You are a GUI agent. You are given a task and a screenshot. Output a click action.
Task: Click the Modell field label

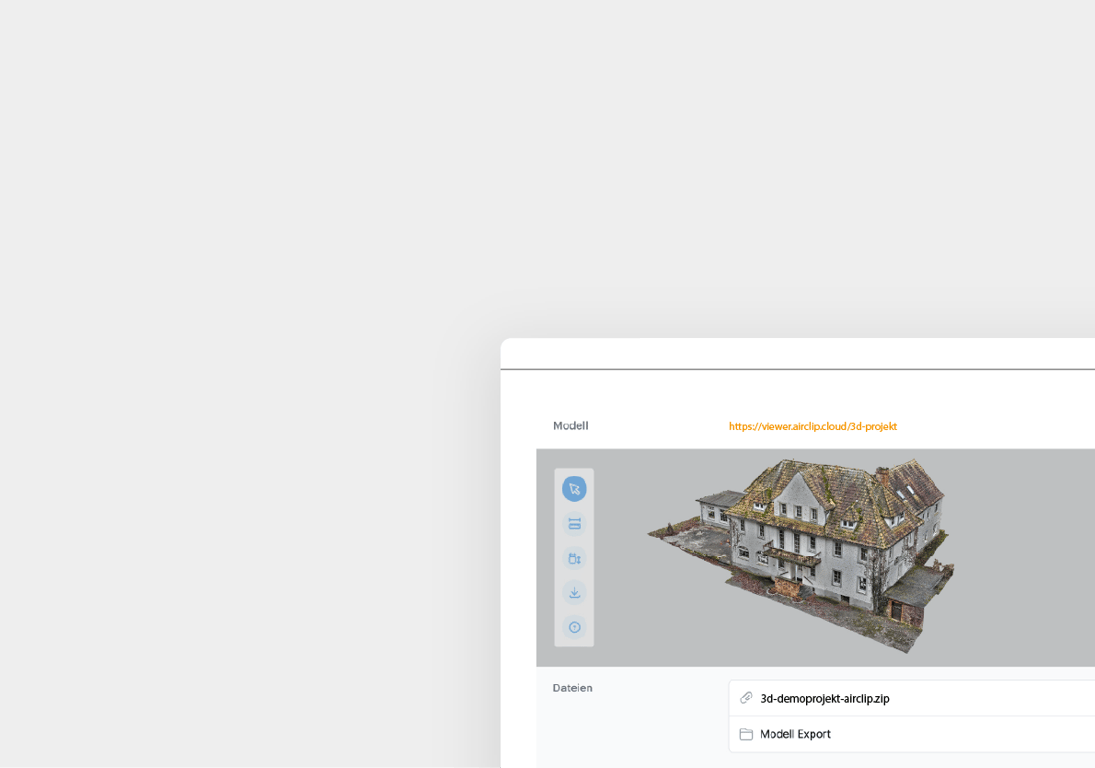[571, 425]
